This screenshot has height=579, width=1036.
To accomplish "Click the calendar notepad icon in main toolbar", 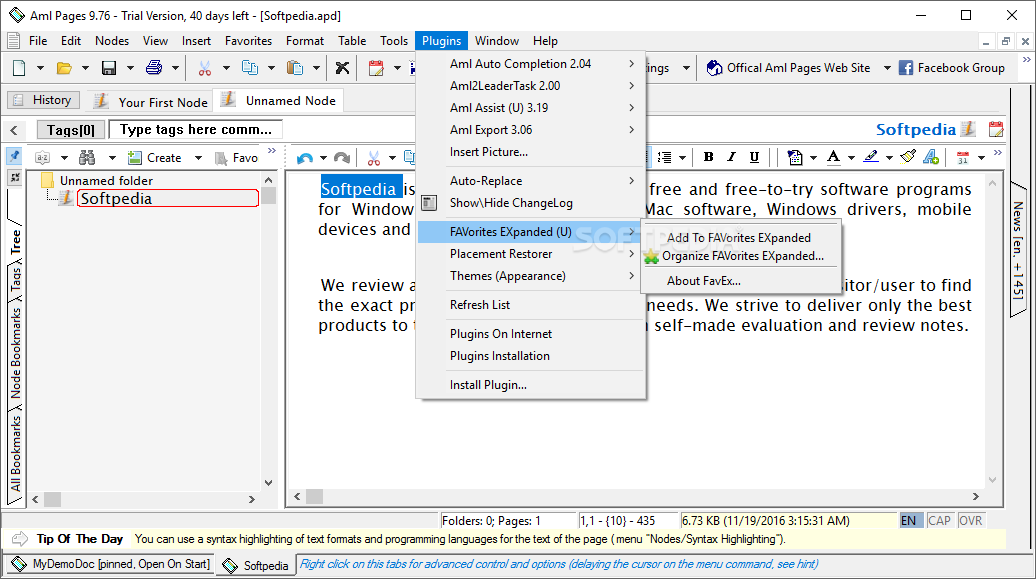I will point(376,67).
